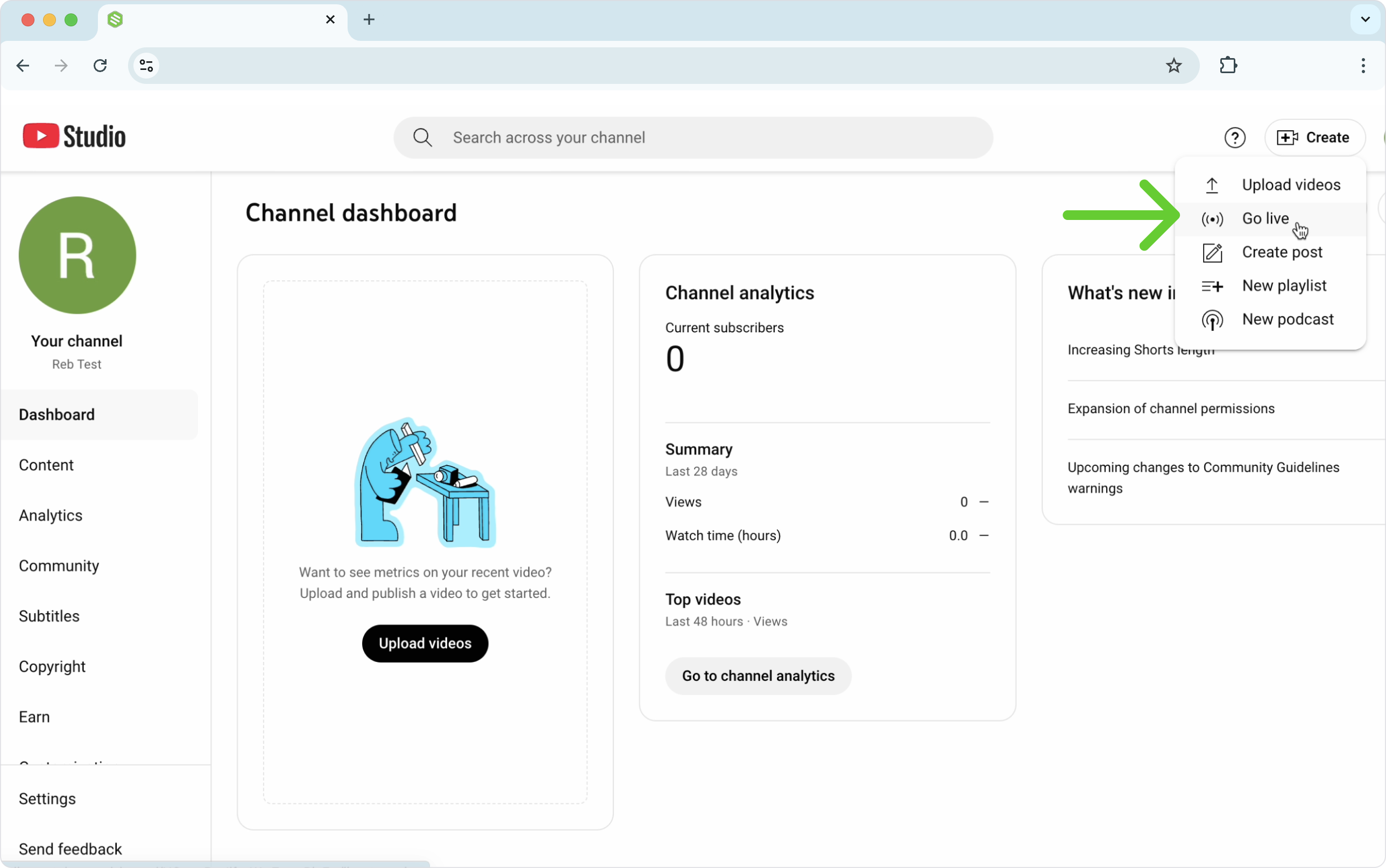
Task: Choose New playlist menu option
Action: tap(1284, 286)
